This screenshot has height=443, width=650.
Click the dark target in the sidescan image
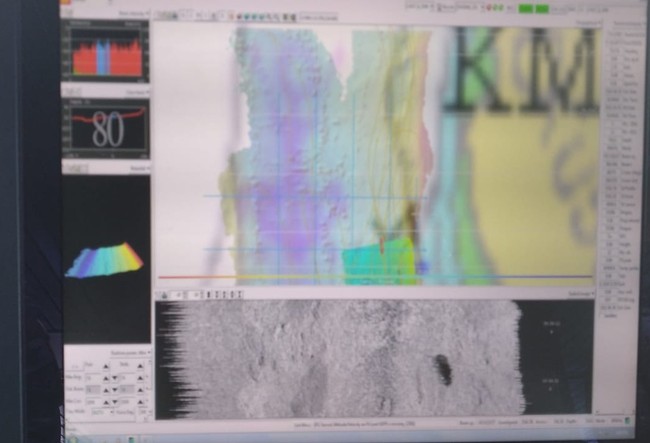[442, 369]
